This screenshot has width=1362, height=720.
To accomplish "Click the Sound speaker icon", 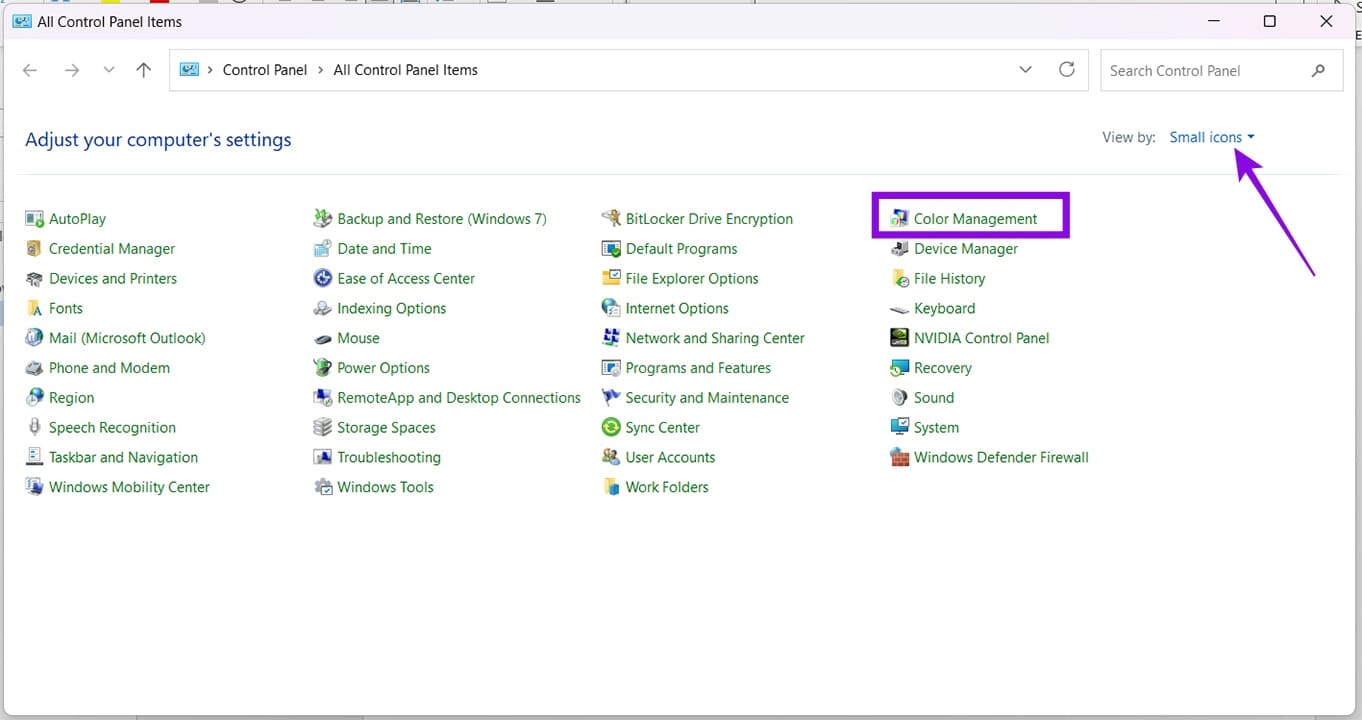I will pos(899,398).
